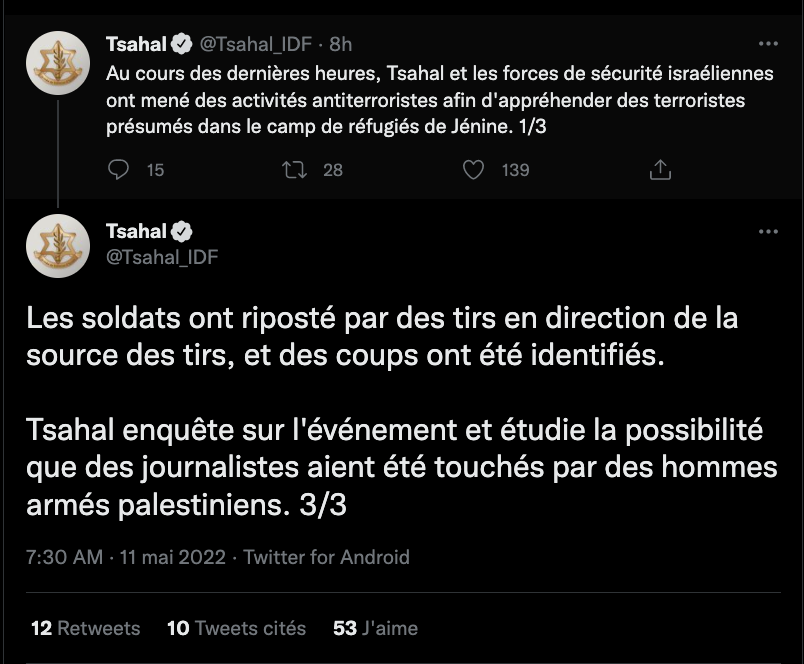This screenshot has height=664, width=804.
Task: Click the verified badge on the first tweet
Action: (181, 44)
